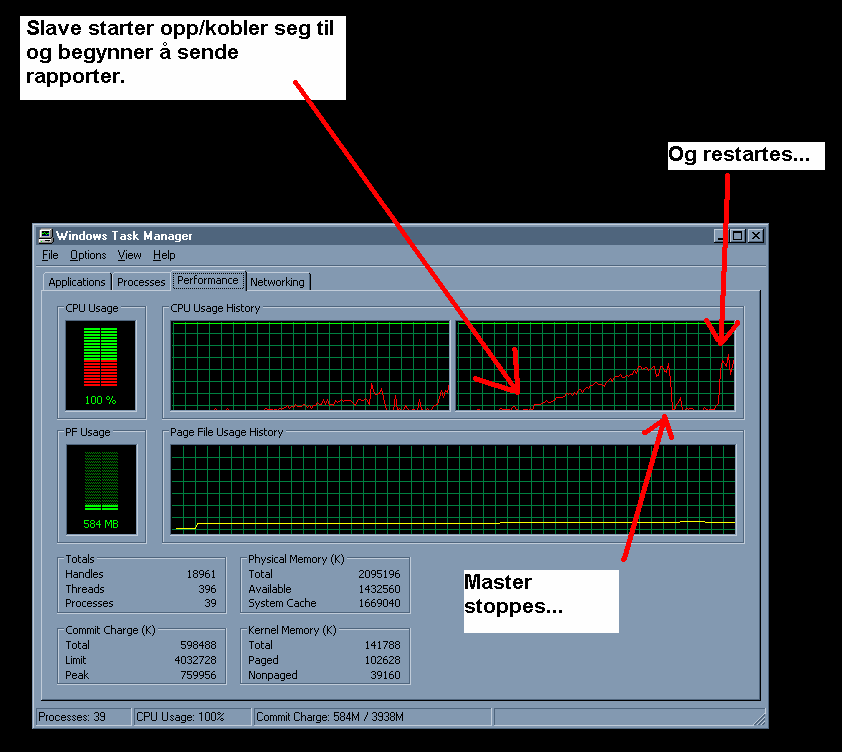Click the Kernel Memory (K) group label

(x=292, y=630)
